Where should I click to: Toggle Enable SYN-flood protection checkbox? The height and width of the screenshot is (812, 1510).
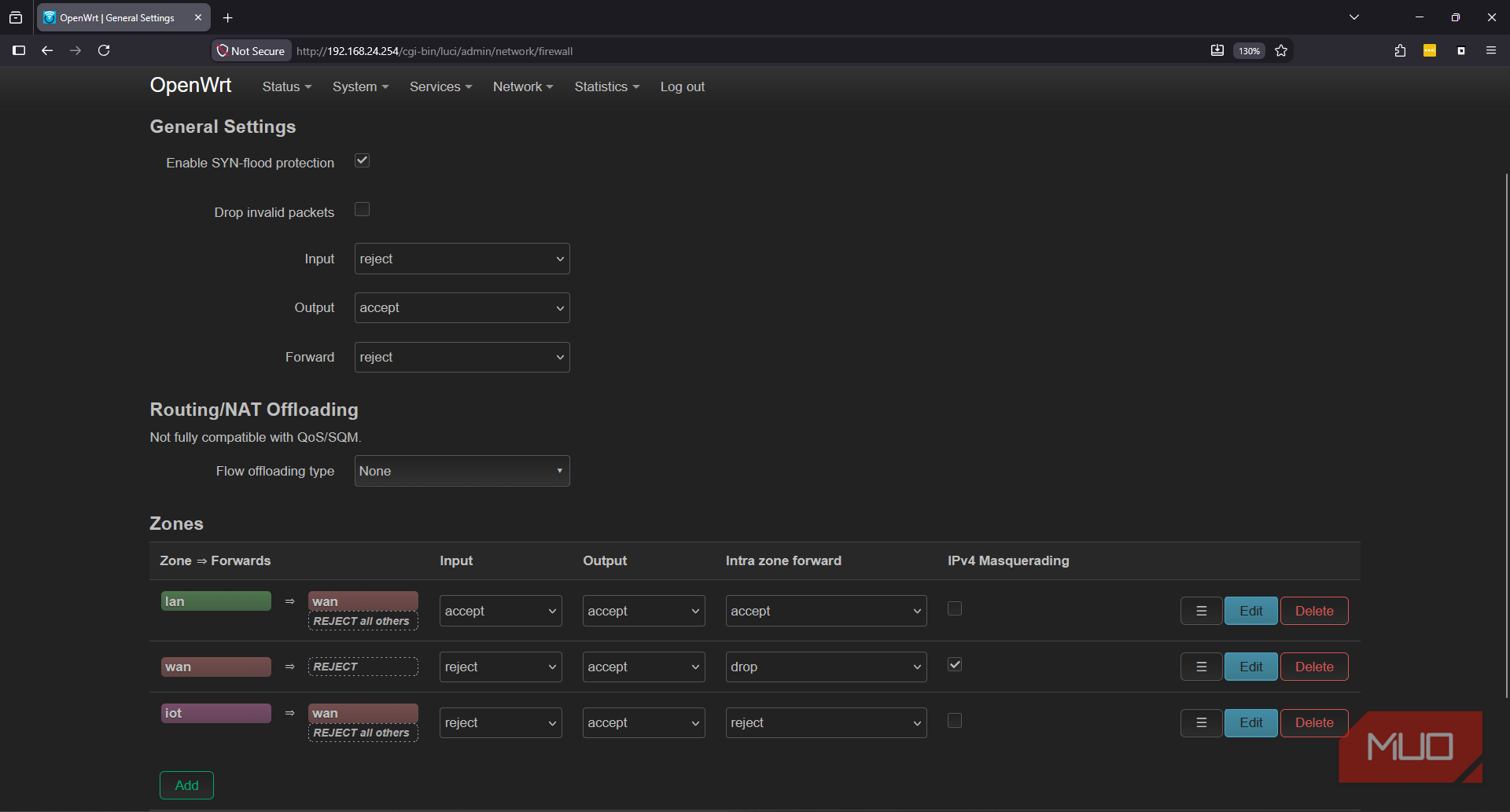pyautogui.click(x=362, y=160)
